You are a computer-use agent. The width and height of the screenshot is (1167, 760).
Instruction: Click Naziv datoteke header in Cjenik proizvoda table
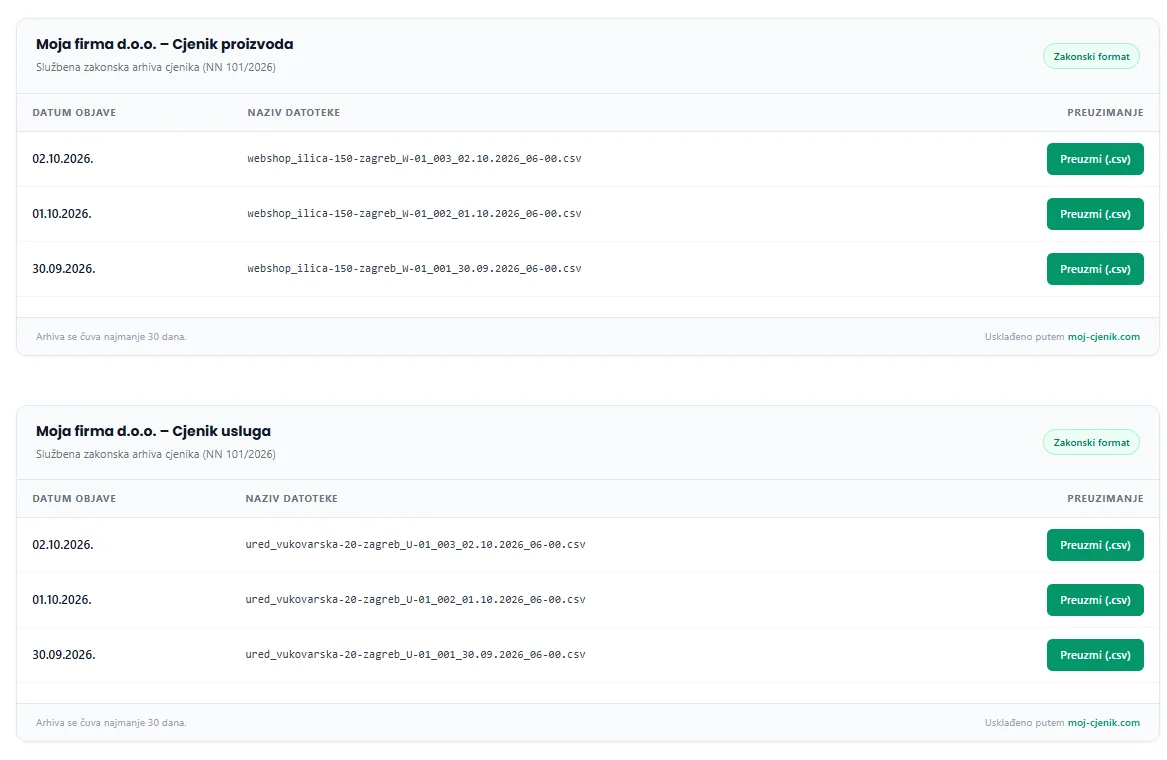click(x=293, y=112)
